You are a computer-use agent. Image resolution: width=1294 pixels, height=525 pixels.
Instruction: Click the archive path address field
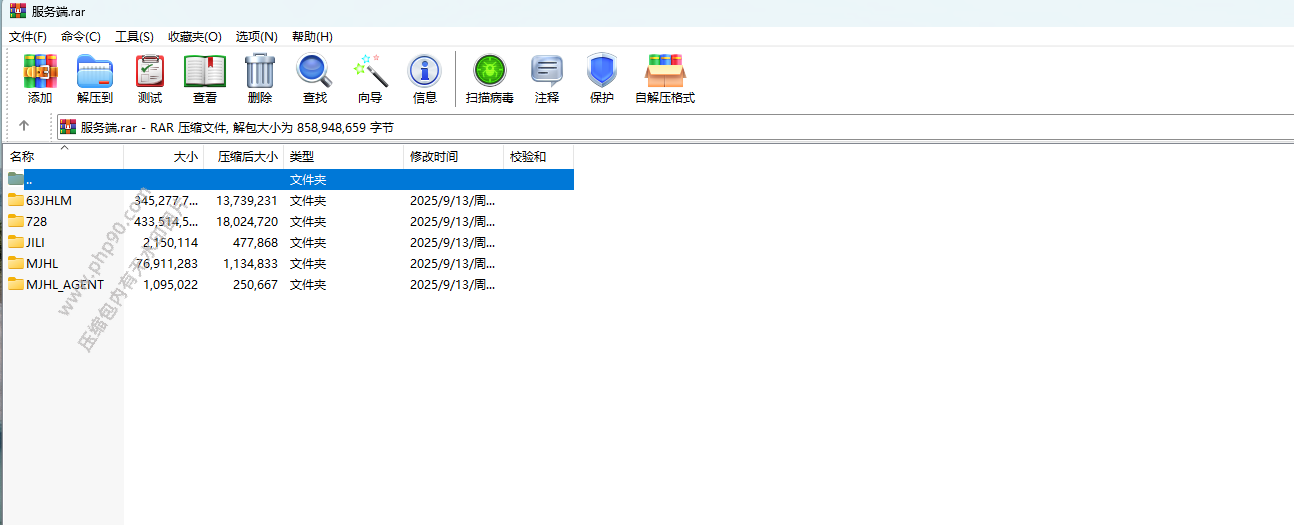click(600, 127)
